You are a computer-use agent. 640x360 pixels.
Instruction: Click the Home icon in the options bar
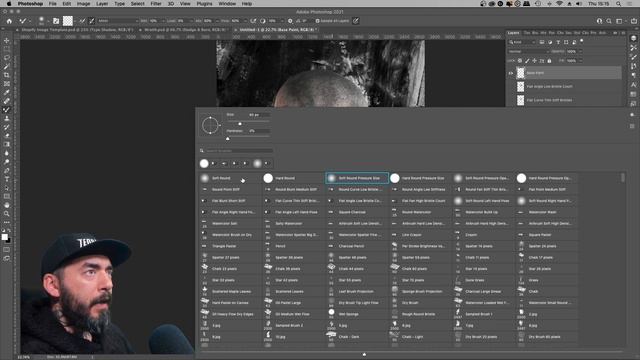(9, 21)
